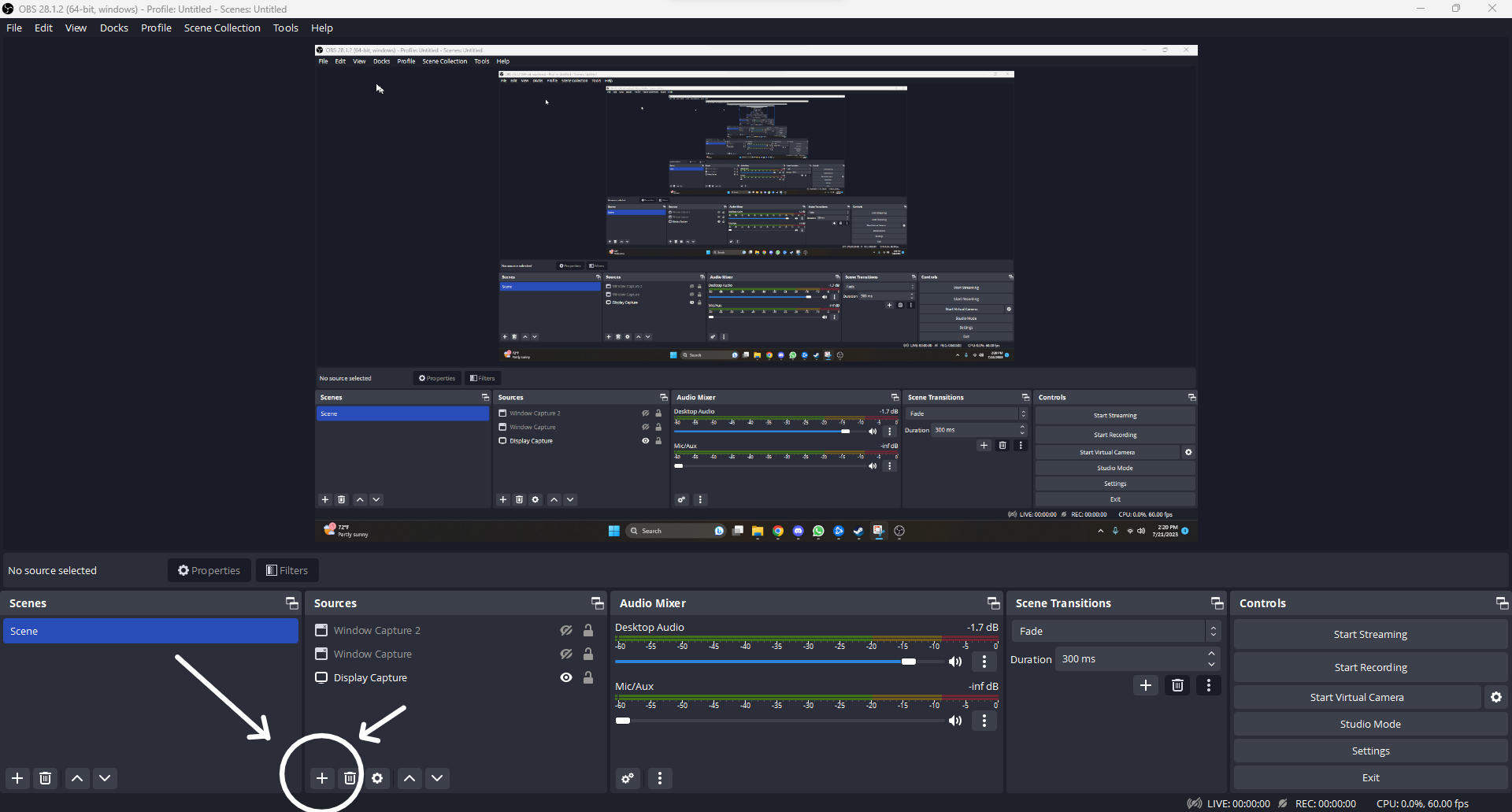
Task: Open the Docks menu
Action: (114, 28)
